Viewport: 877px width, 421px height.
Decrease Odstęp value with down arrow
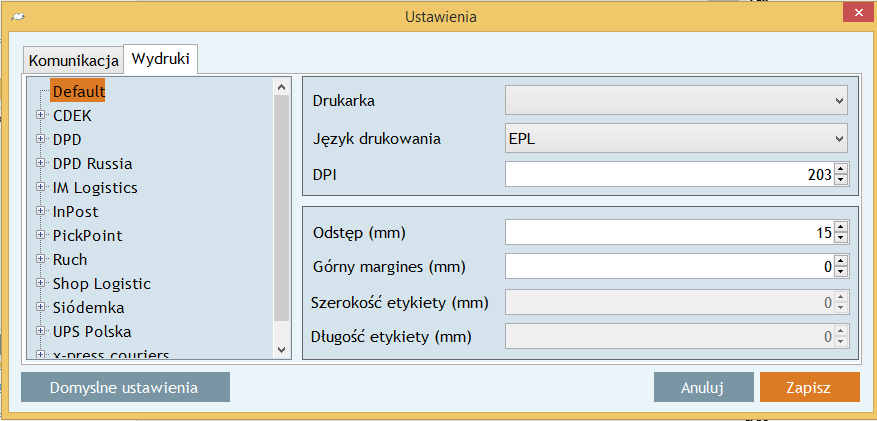click(841, 238)
